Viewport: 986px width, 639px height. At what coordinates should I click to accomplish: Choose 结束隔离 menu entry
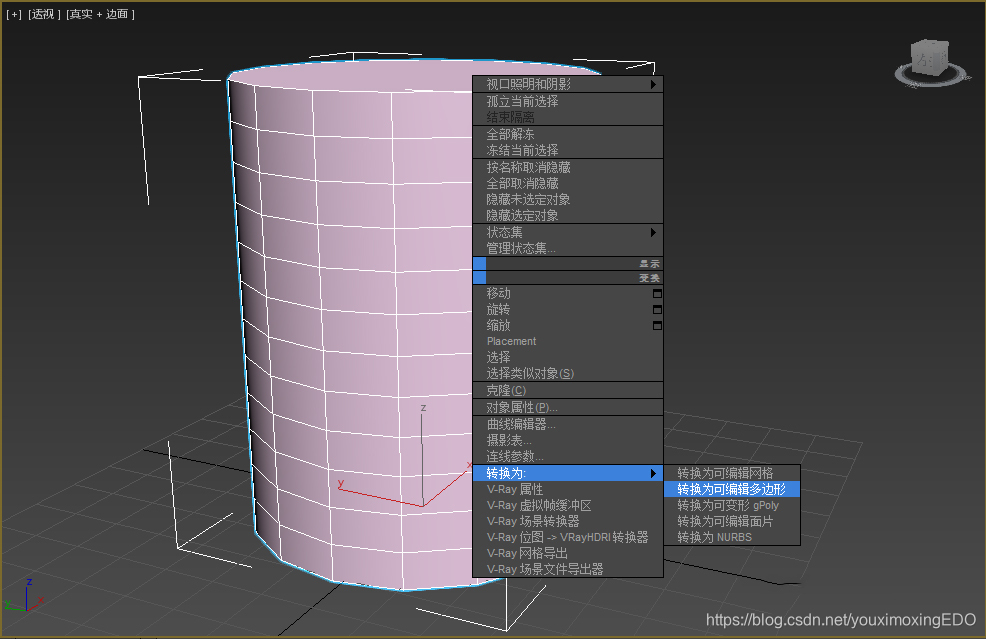point(568,118)
